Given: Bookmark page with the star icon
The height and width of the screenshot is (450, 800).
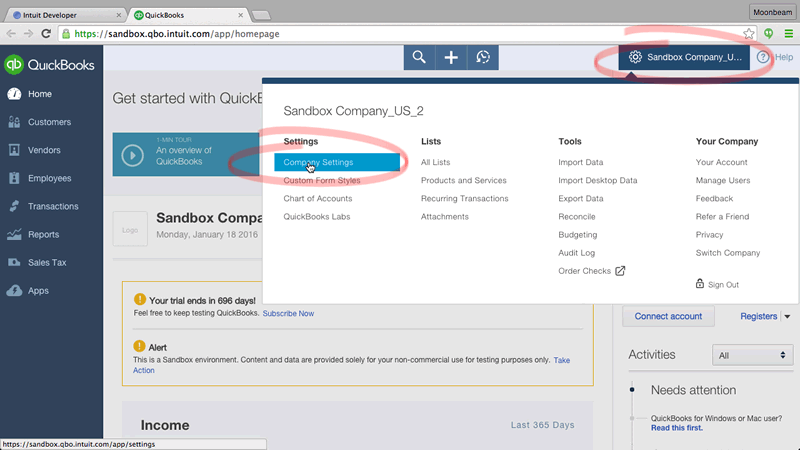Looking at the screenshot, I should point(748,34).
